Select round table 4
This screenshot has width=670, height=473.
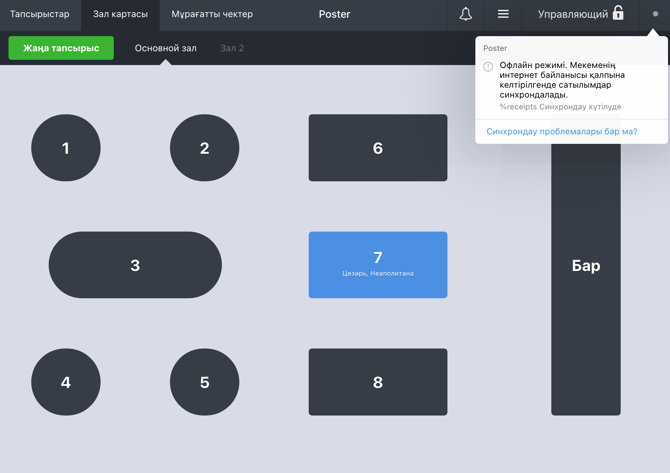[x=66, y=382]
